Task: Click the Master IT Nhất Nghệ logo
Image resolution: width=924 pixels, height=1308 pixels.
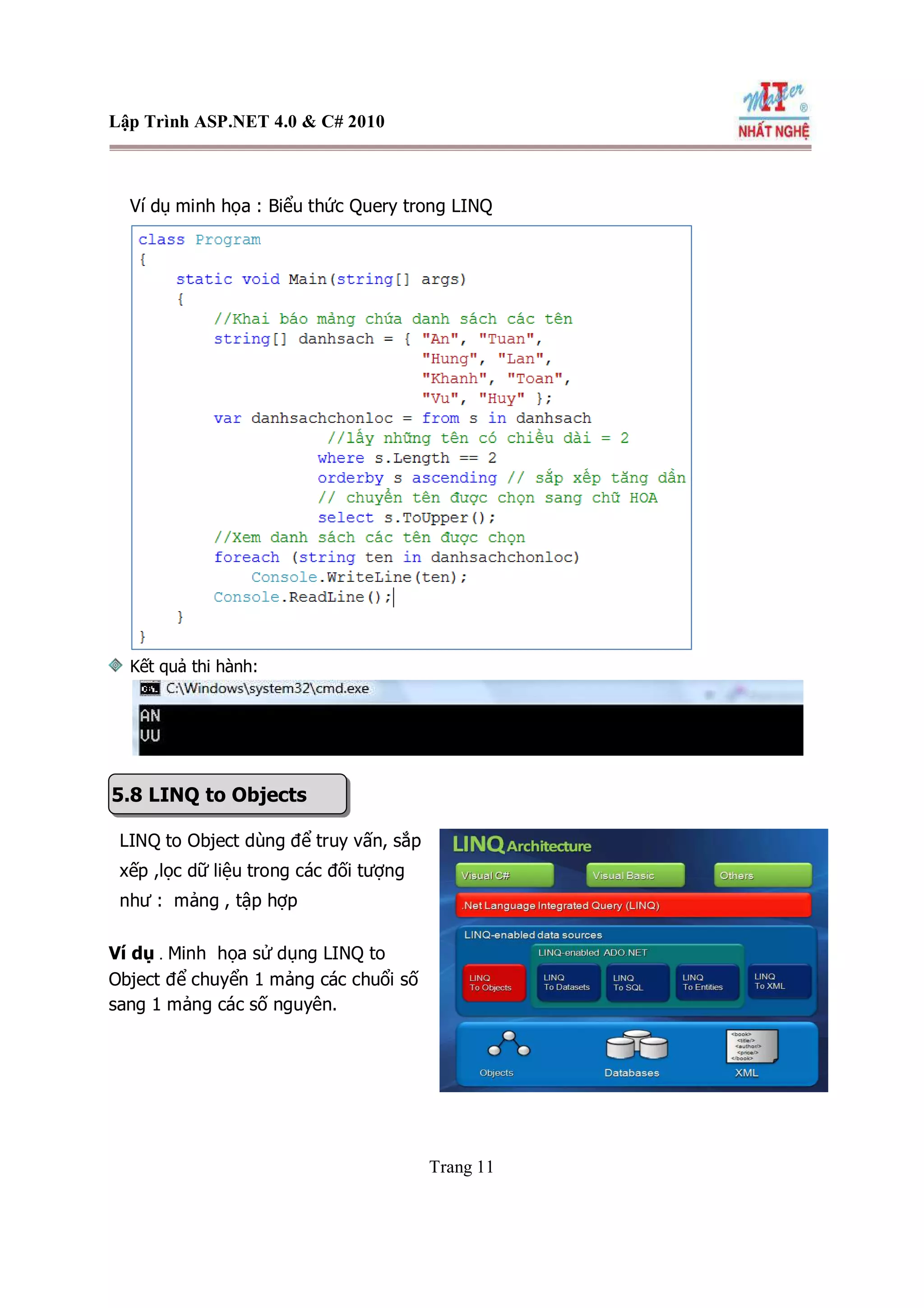Action: 773,111
